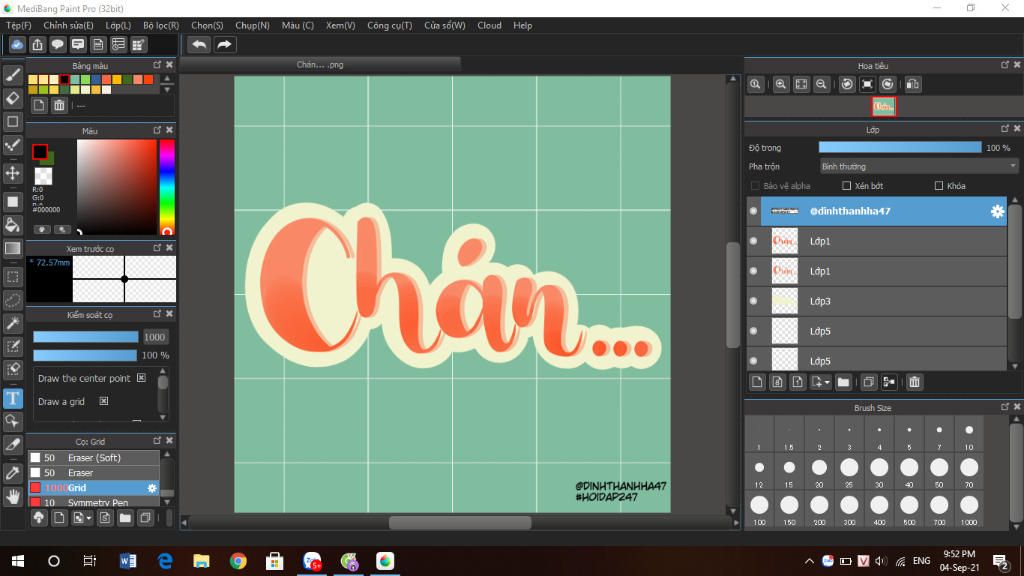This screenshot has width=1024, height=576.
Task: Duplicate the selected layer
Action: tap(869, 382)
